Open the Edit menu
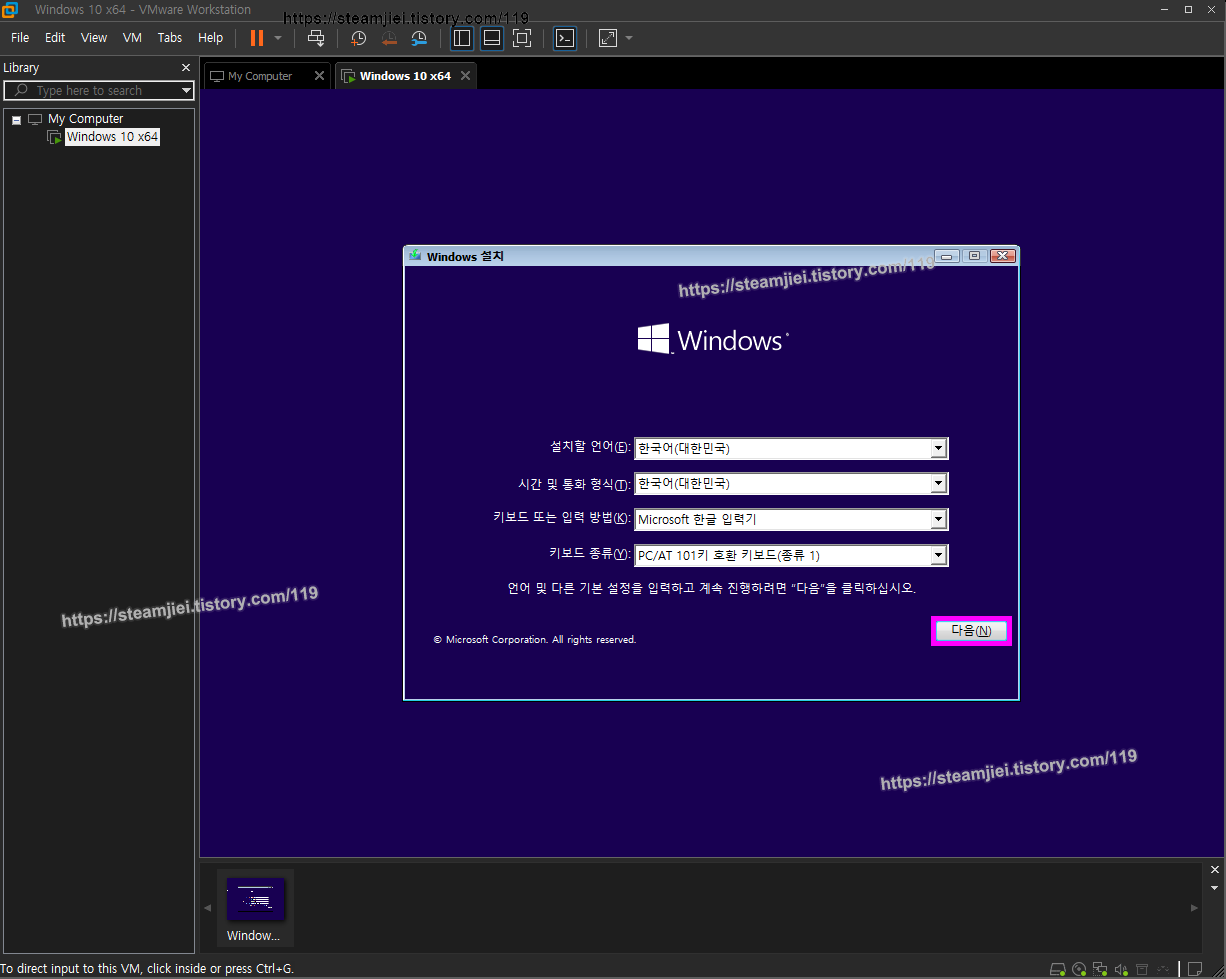1226x979 pixels. pos(55,37)
